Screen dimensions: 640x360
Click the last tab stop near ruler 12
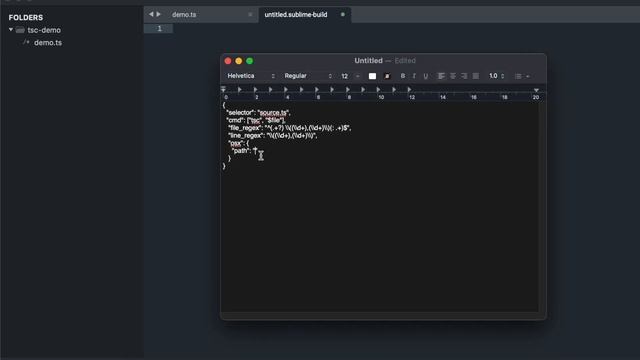coord(409,89)
